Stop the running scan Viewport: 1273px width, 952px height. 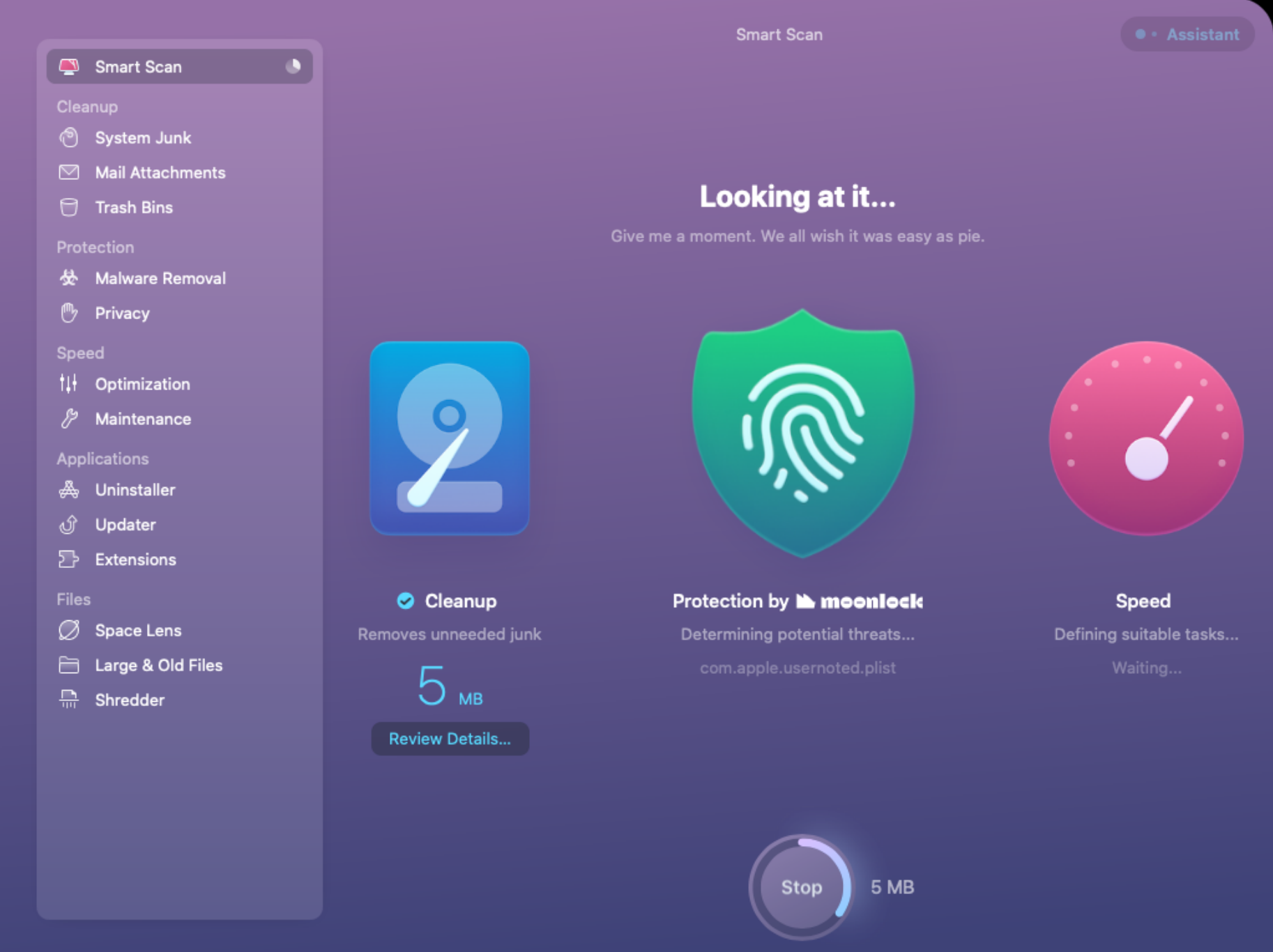[801, 887]
